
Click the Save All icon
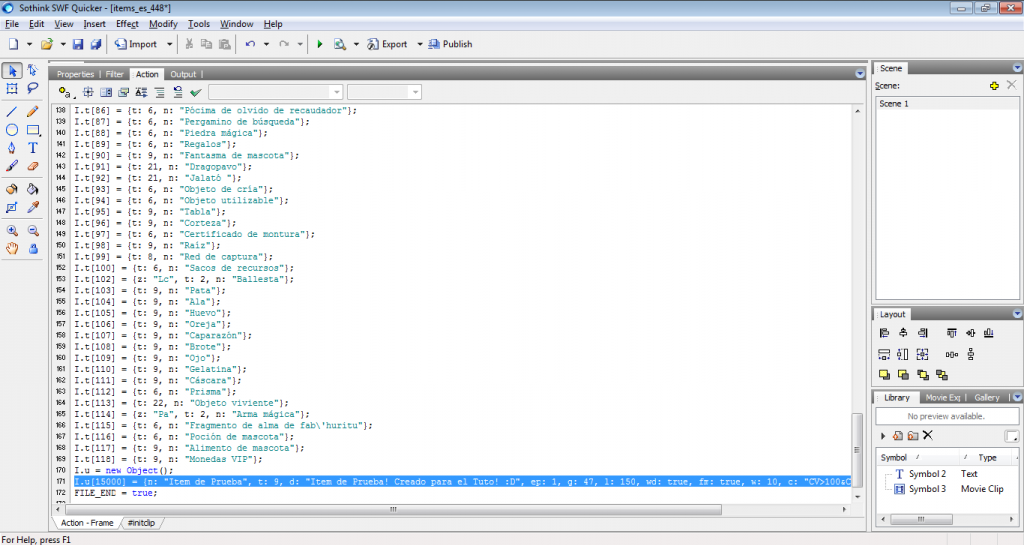(x=95, y=44)
